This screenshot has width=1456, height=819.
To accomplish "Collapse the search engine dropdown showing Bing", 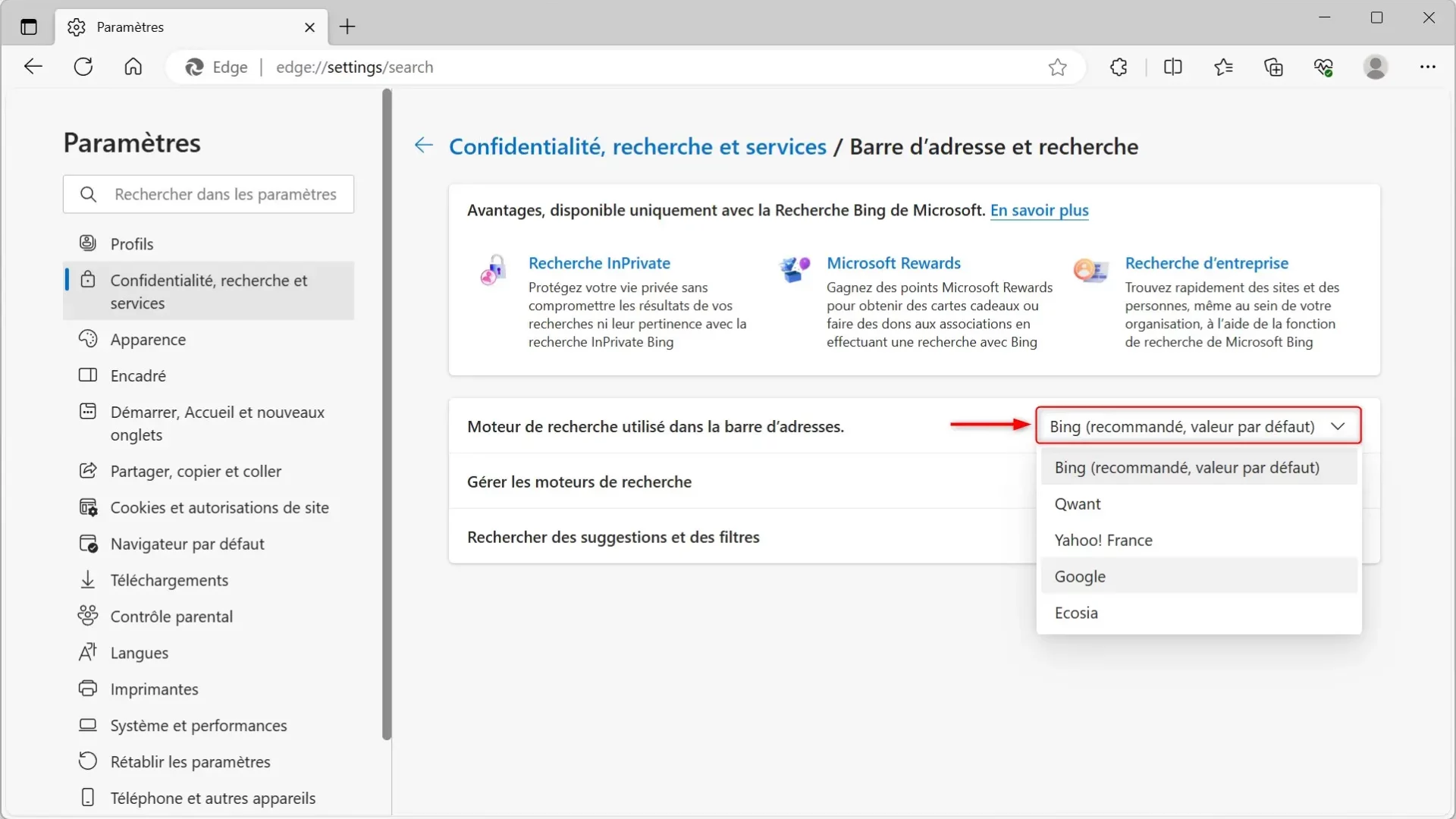I will 1198,426.
